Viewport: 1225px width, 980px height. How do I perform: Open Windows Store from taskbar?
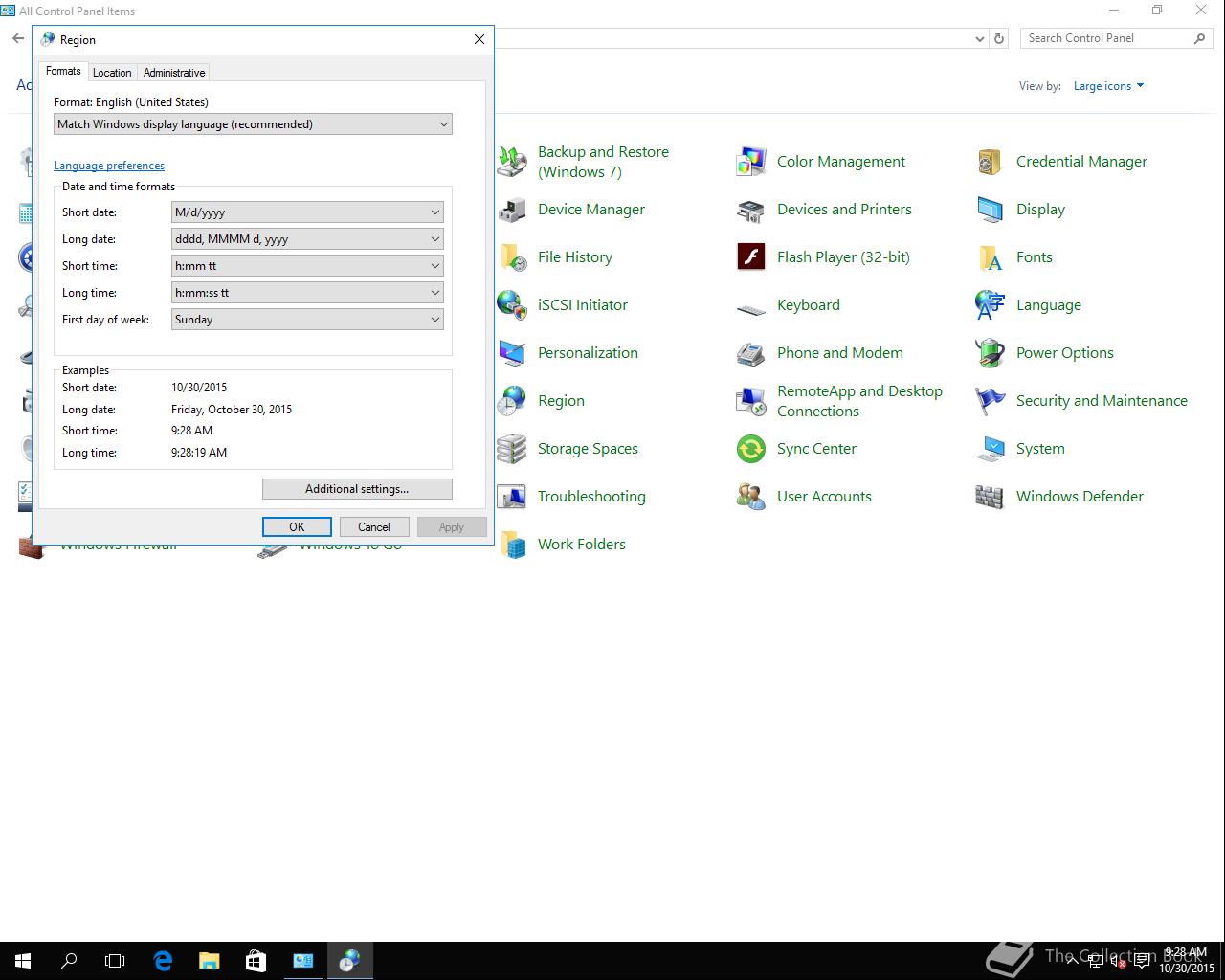(256, 961)
